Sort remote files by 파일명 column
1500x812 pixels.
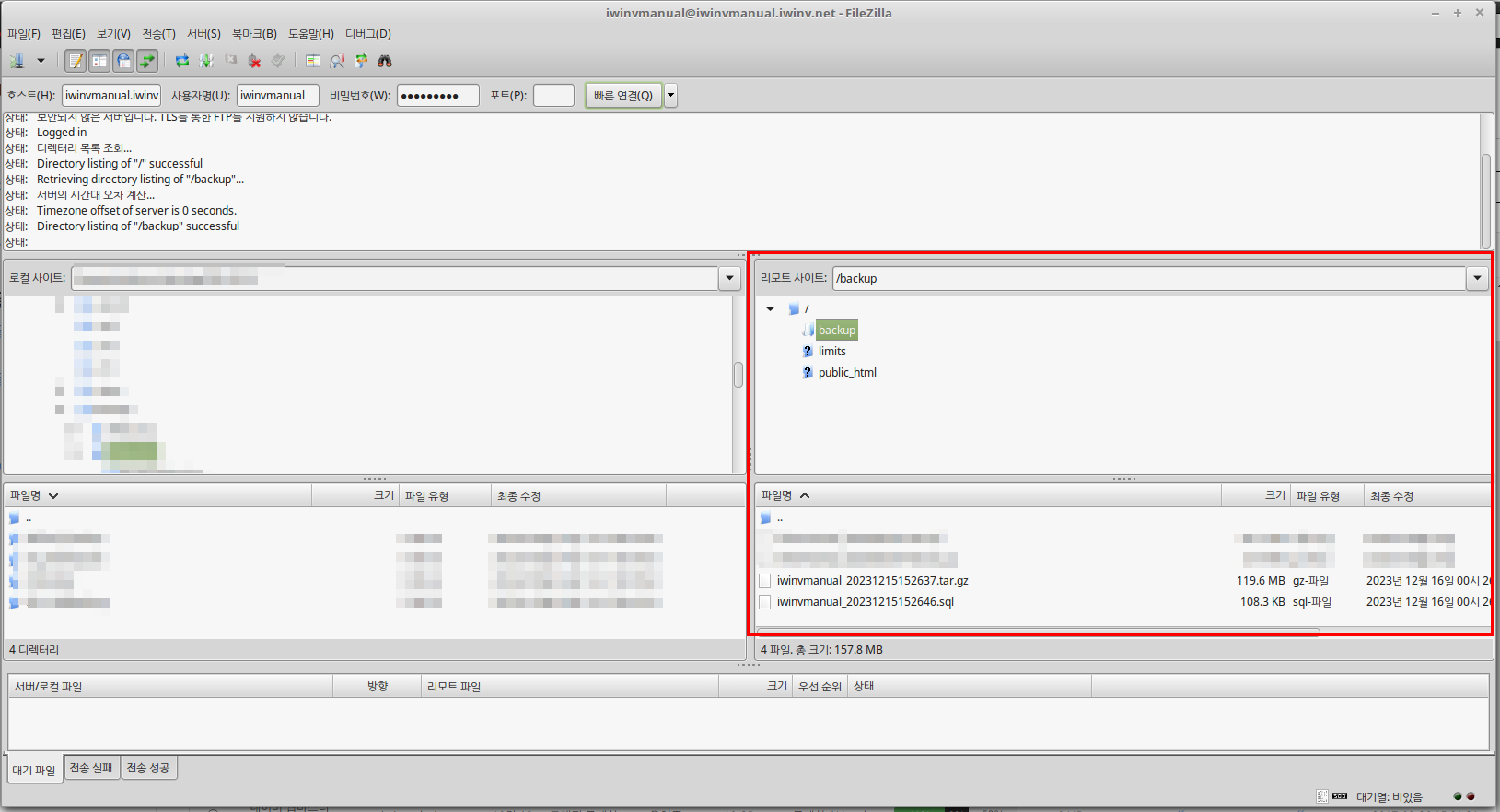[x=988, y=495]
